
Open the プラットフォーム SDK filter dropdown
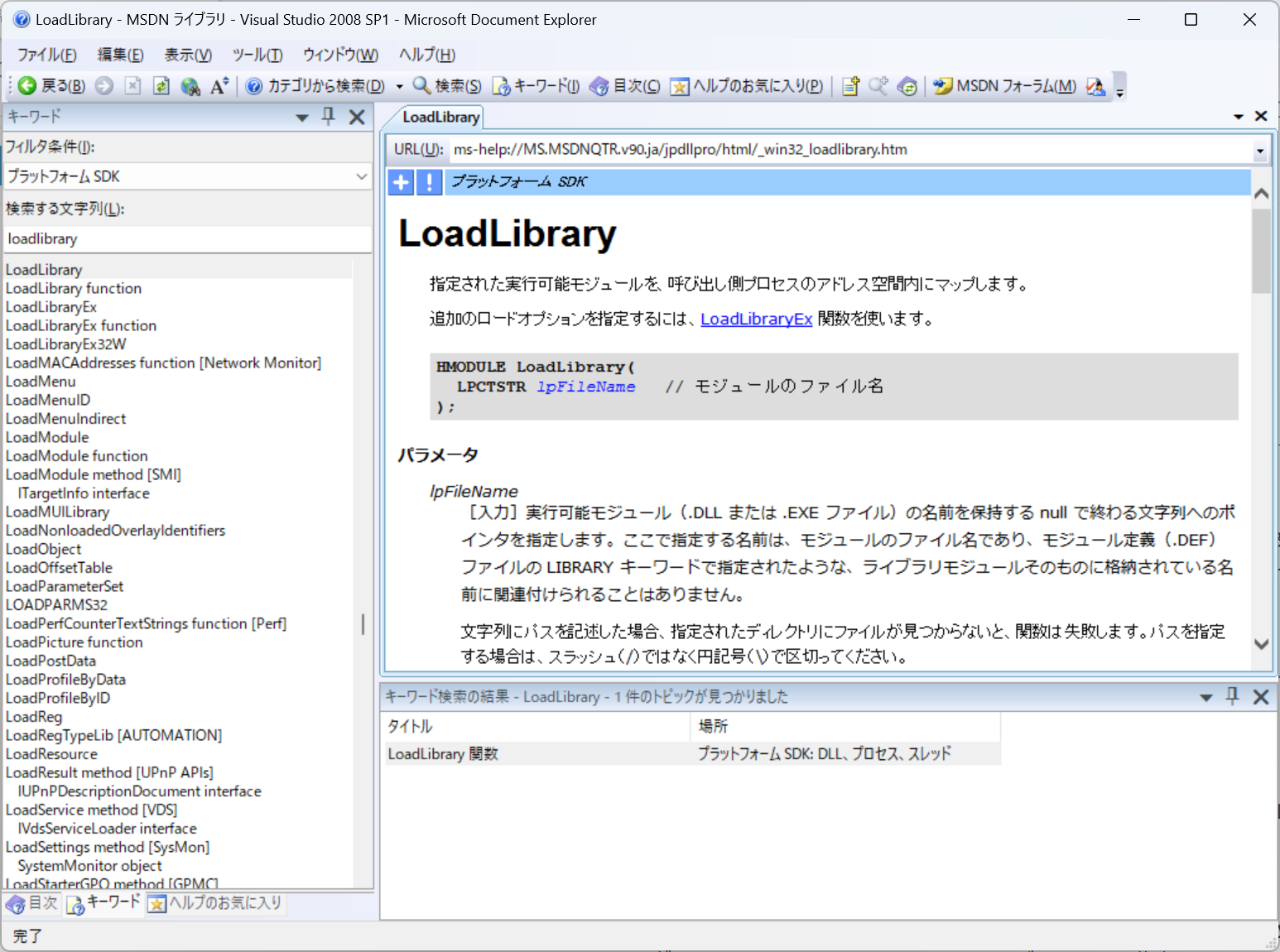click(x=361, y=176)
